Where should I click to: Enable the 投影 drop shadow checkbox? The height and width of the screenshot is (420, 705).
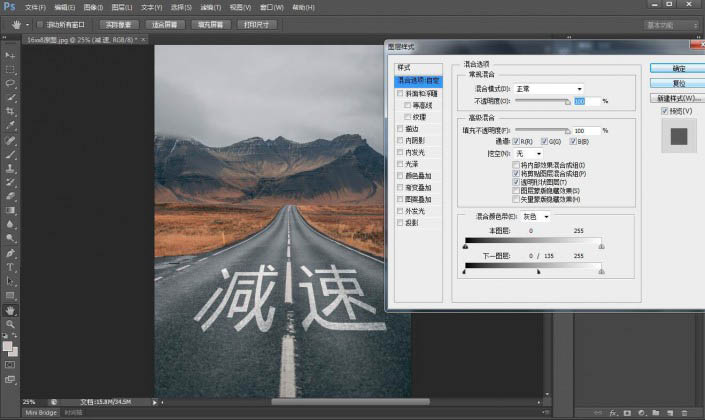tap(400, 223)
